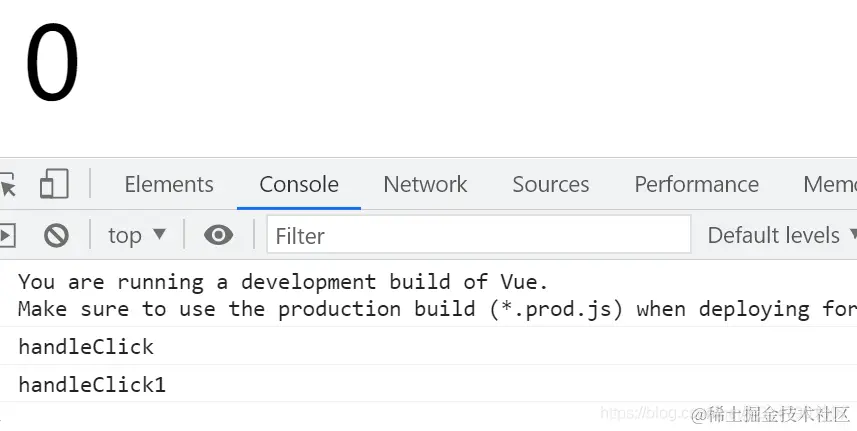Screen dimensions: 857x431
Task: Open the top JavaScript context dropdown
Action: [x=125, y=235]
